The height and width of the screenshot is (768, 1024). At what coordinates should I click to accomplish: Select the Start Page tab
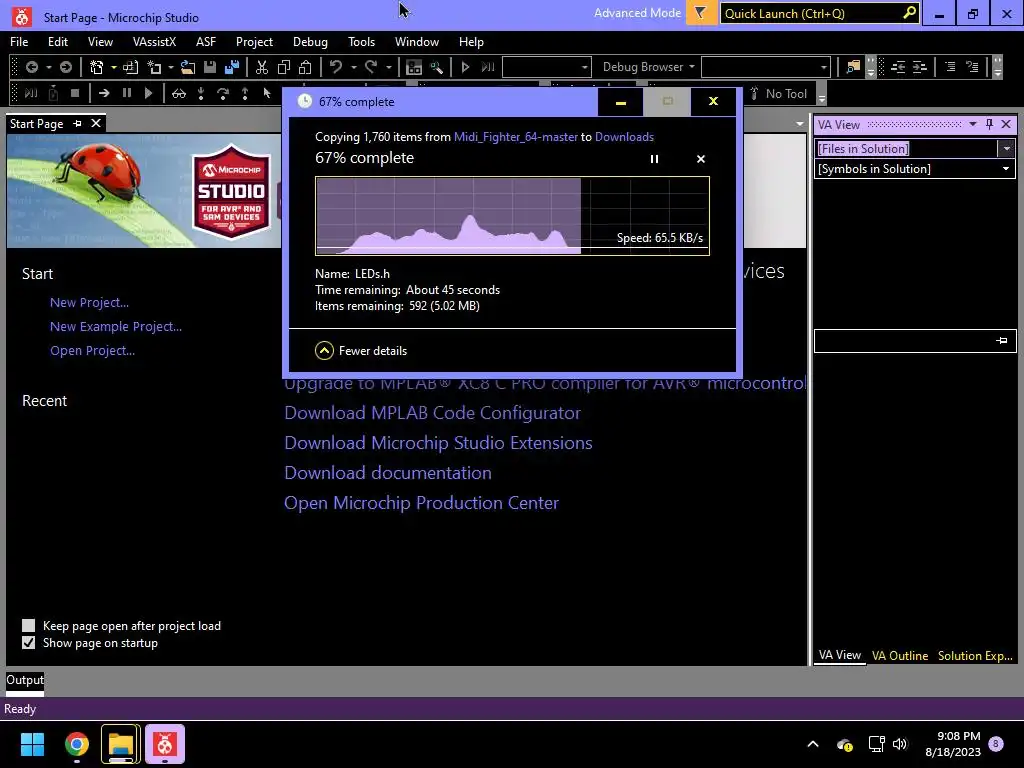[37, 123]
